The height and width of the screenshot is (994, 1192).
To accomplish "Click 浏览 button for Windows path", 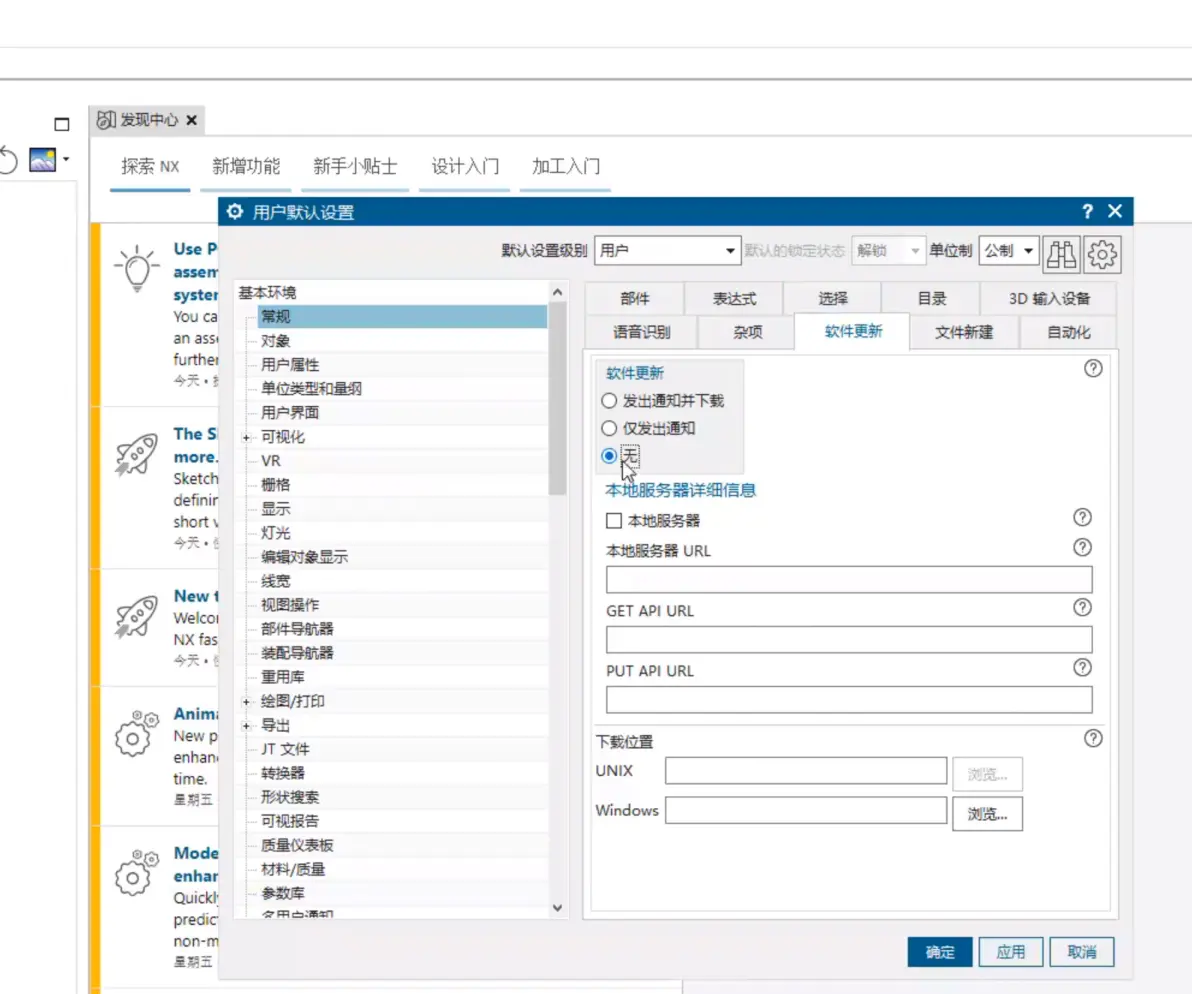I will tap(988, 814).
